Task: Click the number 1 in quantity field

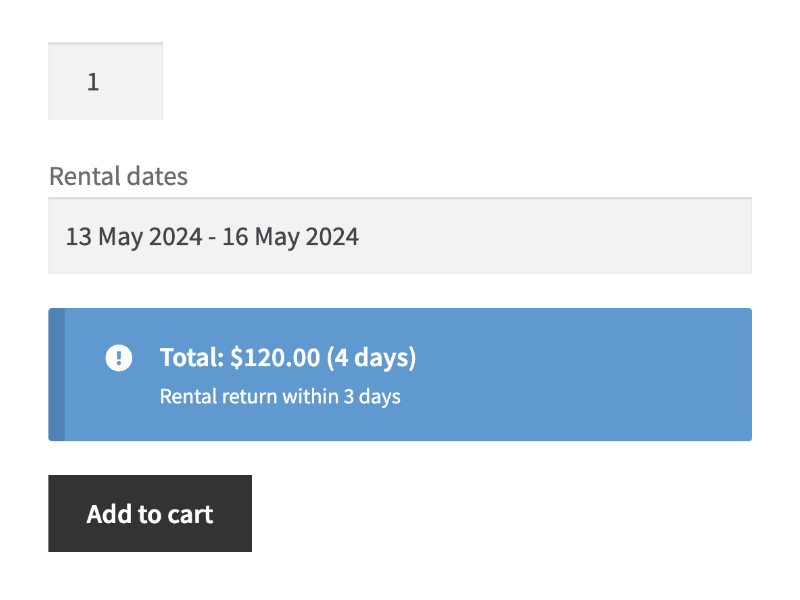Action: coord(93,82)
